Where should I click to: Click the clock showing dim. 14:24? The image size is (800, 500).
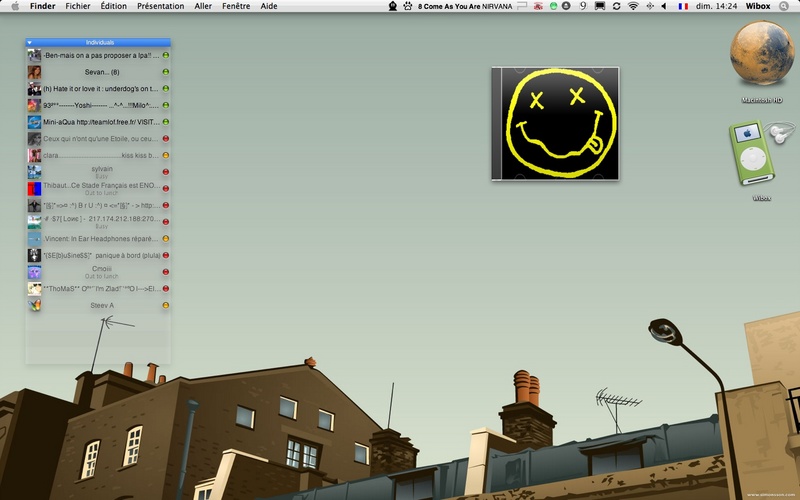pyautogui.click(x=716, y=6)
